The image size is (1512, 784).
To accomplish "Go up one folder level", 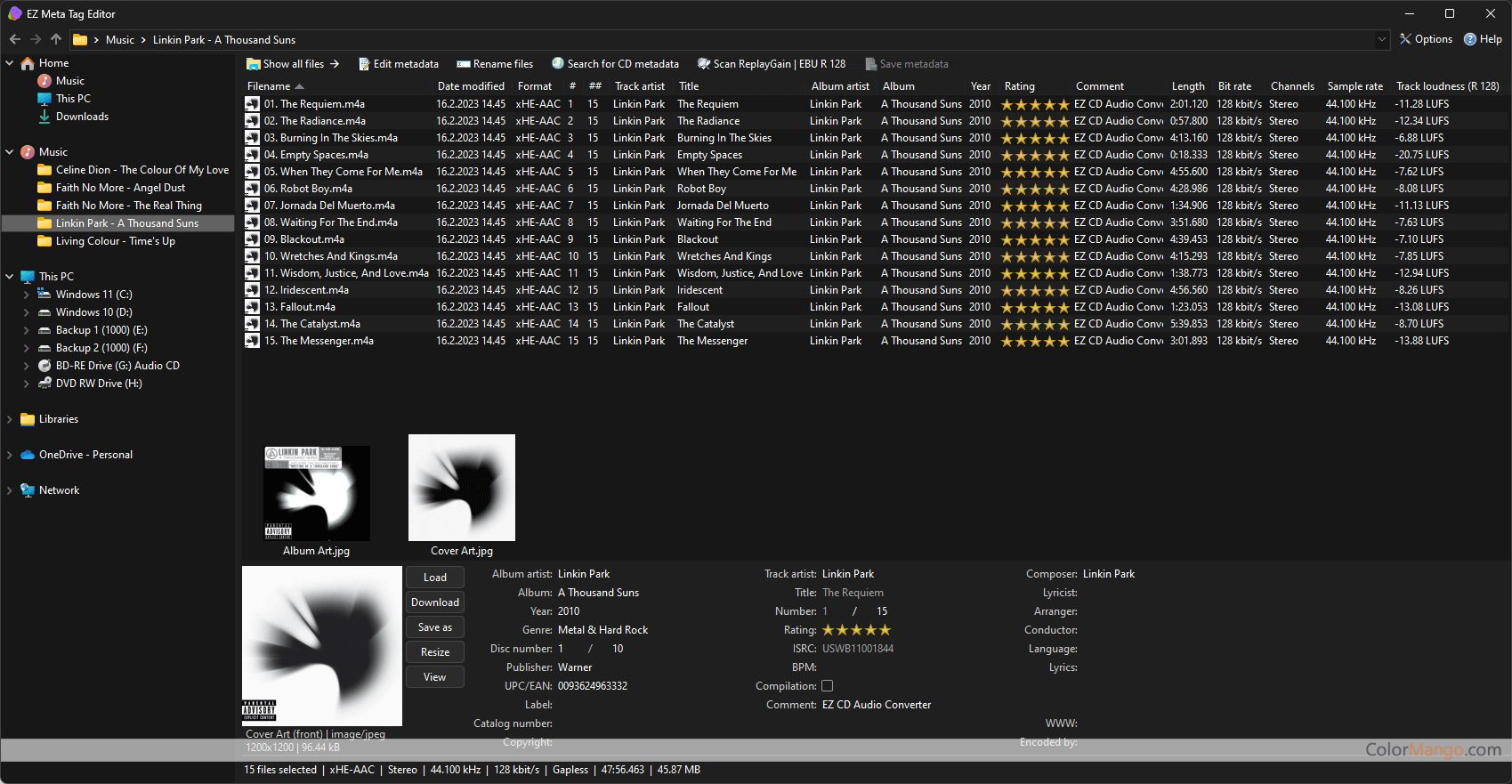I will pos(56,39).
